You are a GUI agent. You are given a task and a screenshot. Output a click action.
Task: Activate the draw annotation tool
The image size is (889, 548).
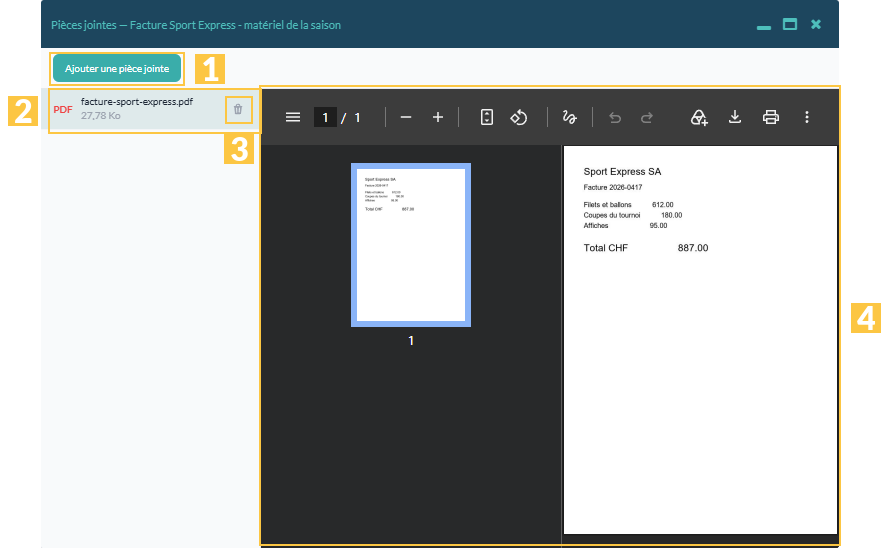tap(569, 117)
